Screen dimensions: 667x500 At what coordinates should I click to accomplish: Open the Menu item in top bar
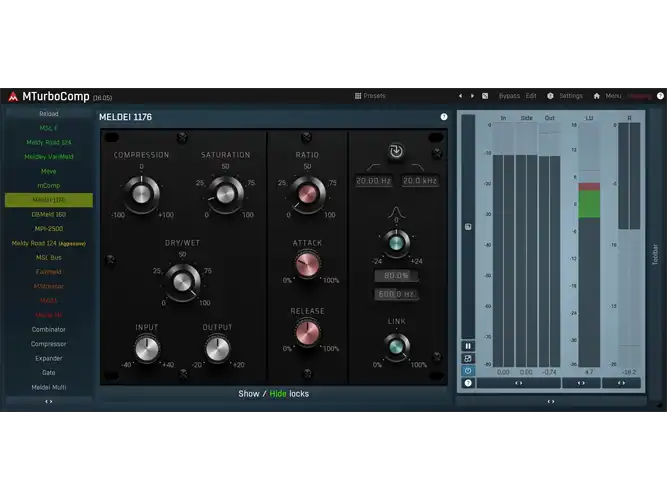613,96
